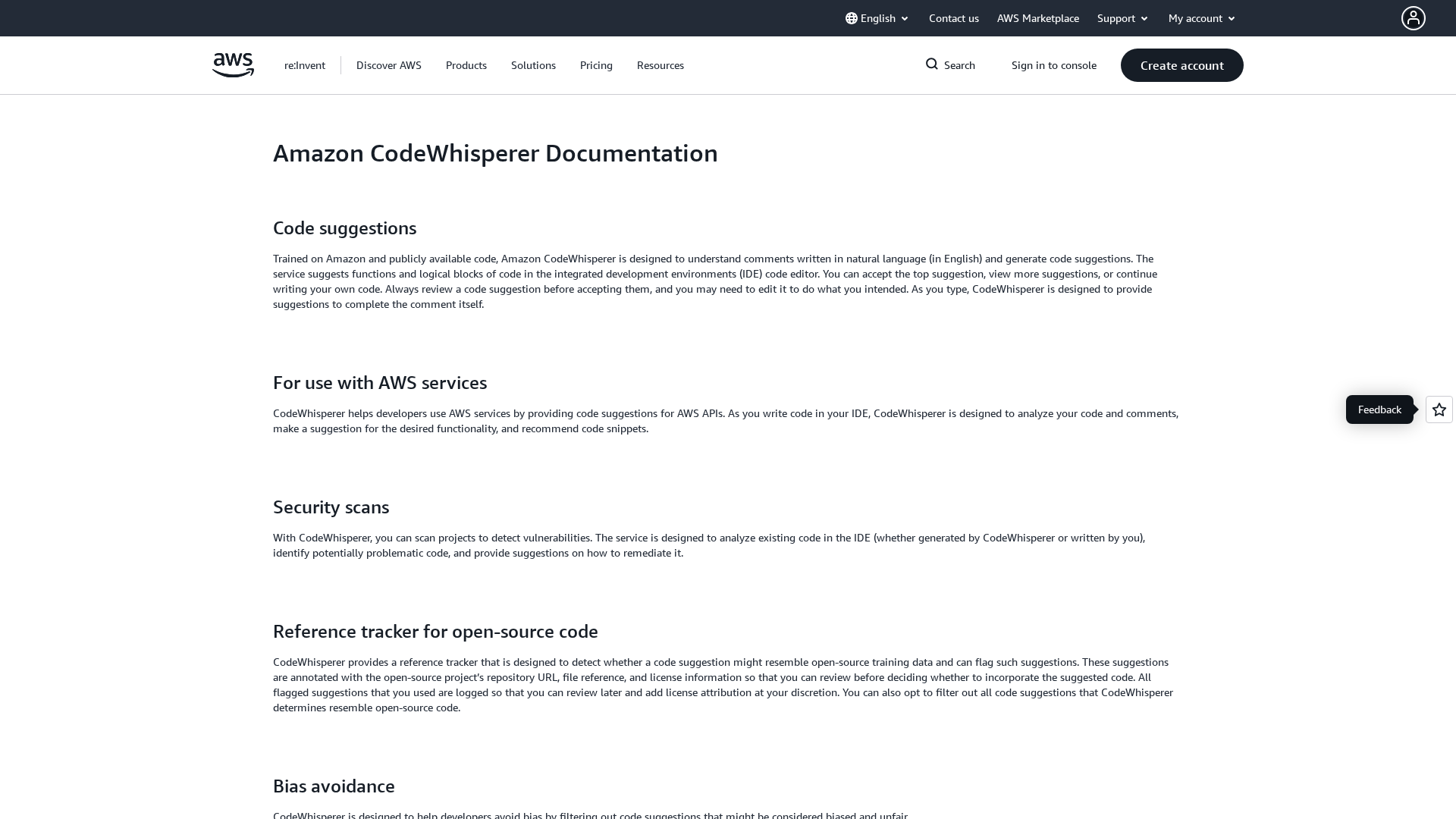The height and width of the screenshot is (819, 1456).
Task: Visit the AWS Marketplace link
Action: tap(1037, 18)
